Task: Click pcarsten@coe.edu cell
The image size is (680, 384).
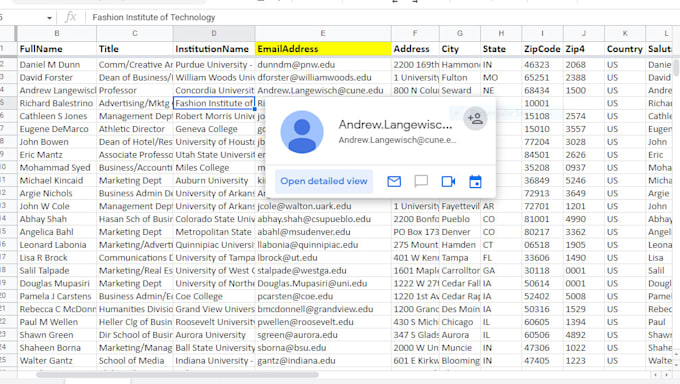Action: point(323,296)
